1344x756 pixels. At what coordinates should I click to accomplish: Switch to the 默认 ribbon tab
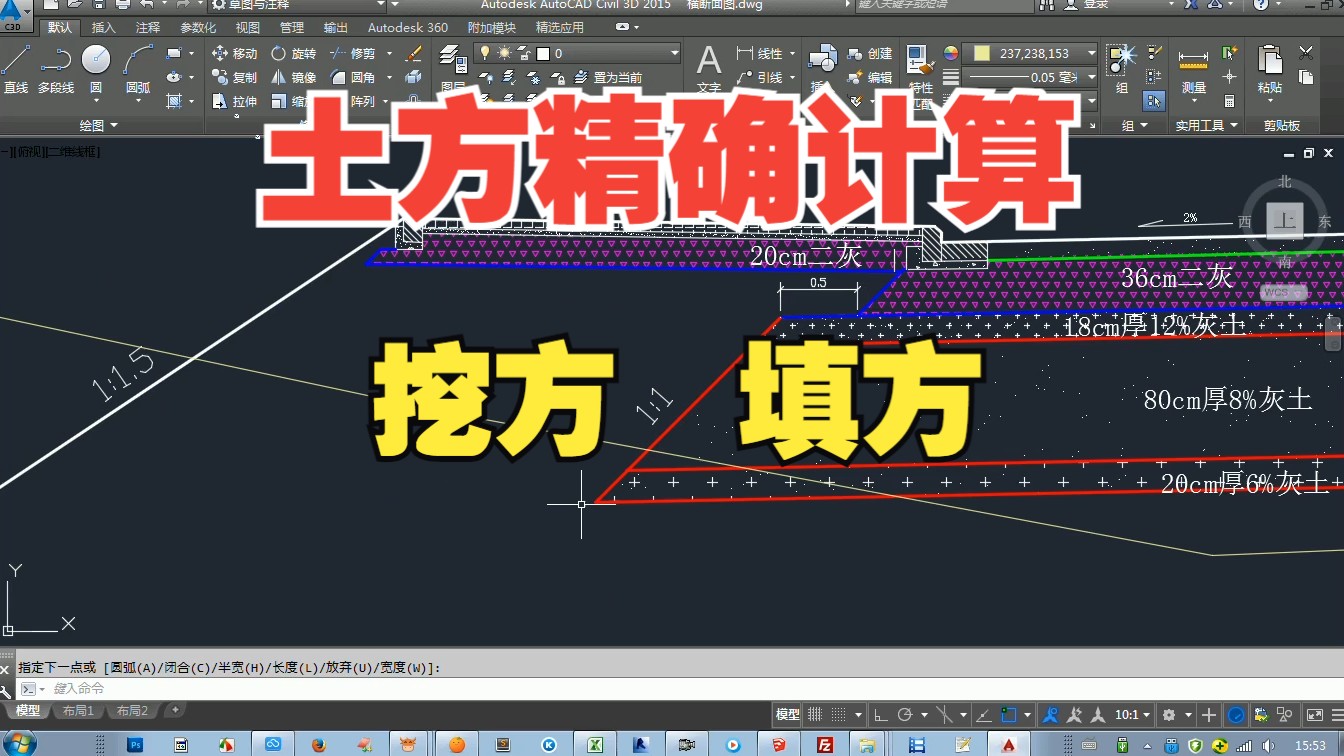pos(59,27)
